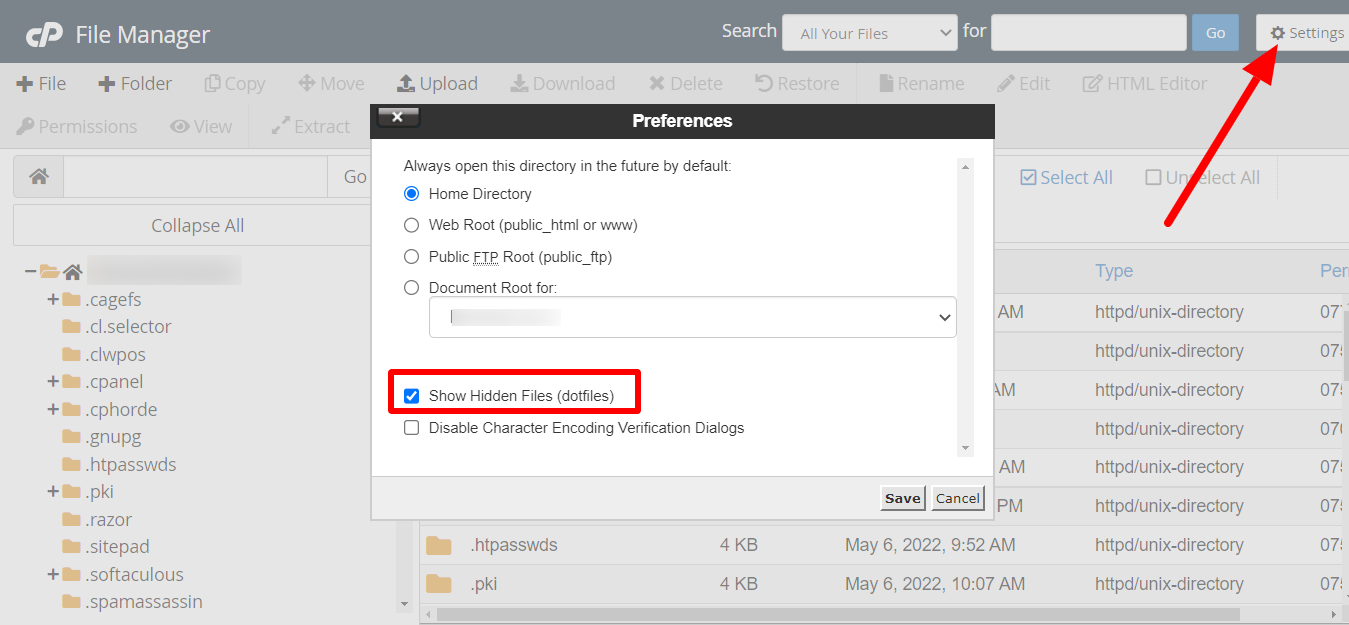Close the Preferences dialog with X
Screen dimensions: 1349x625
398,117
